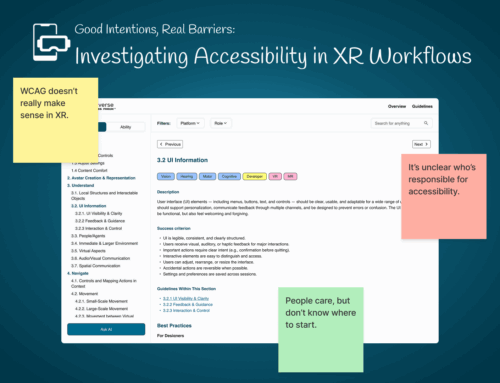Screen dimensions: 500x383
Task: Click the 3.2 UI Information page heading
Action: [x=182, y=160]
